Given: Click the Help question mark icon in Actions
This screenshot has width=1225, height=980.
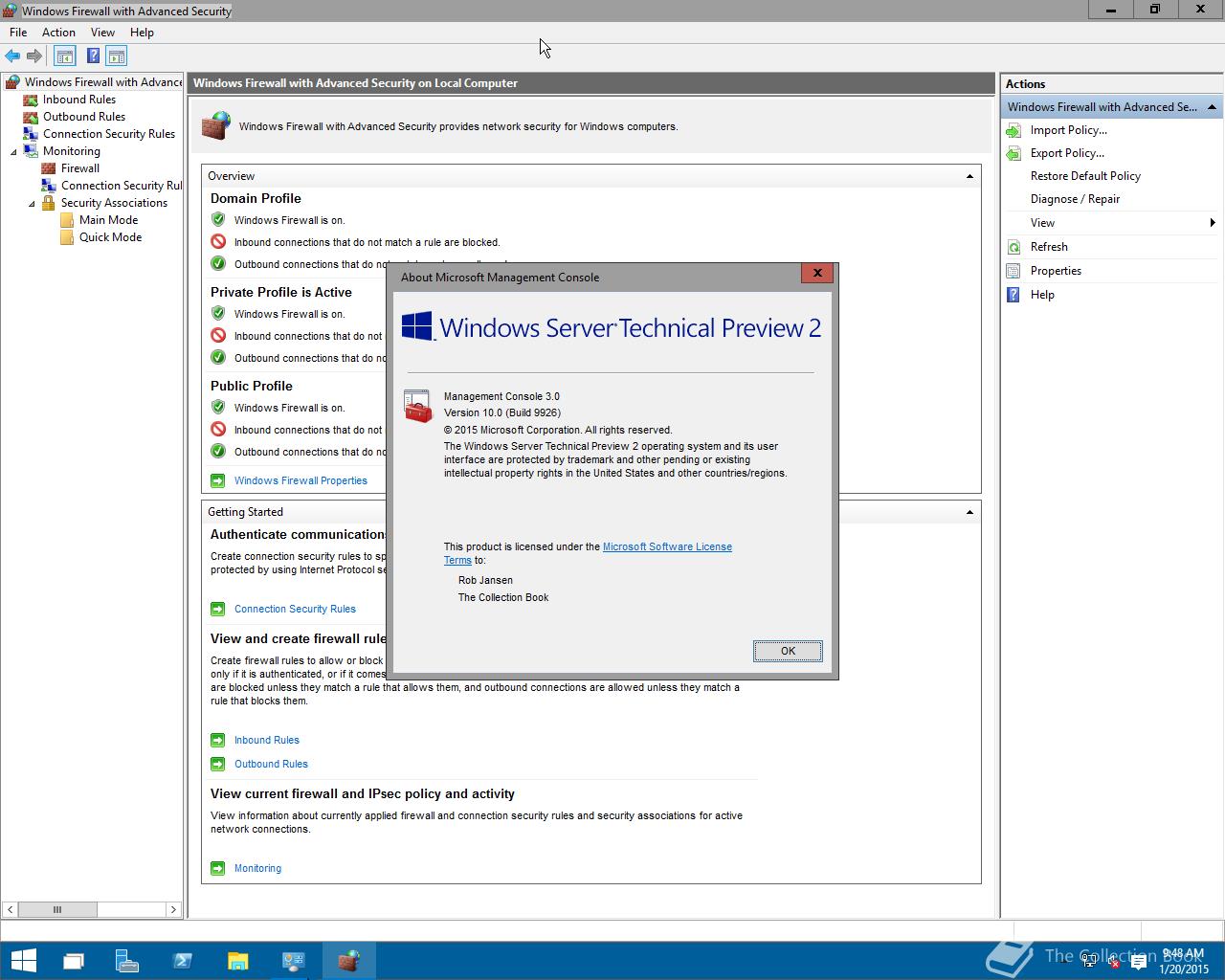Looking at the screenshot, I should pos(1014,295).
